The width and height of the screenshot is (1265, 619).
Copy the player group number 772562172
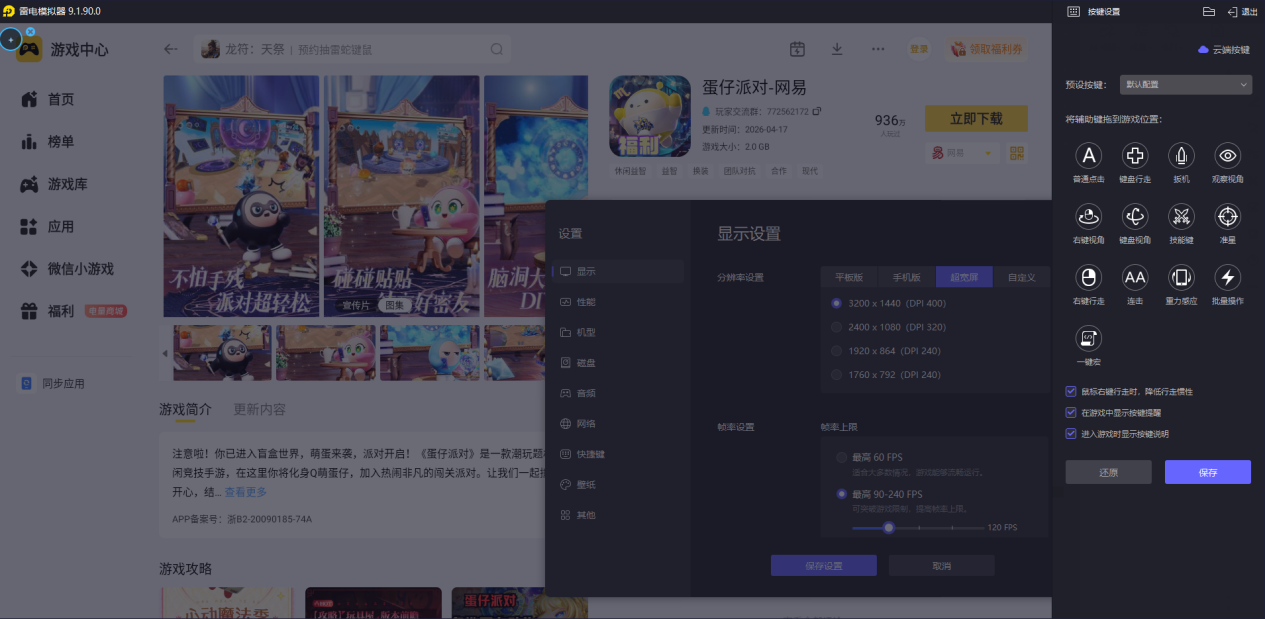click(817, 111)
